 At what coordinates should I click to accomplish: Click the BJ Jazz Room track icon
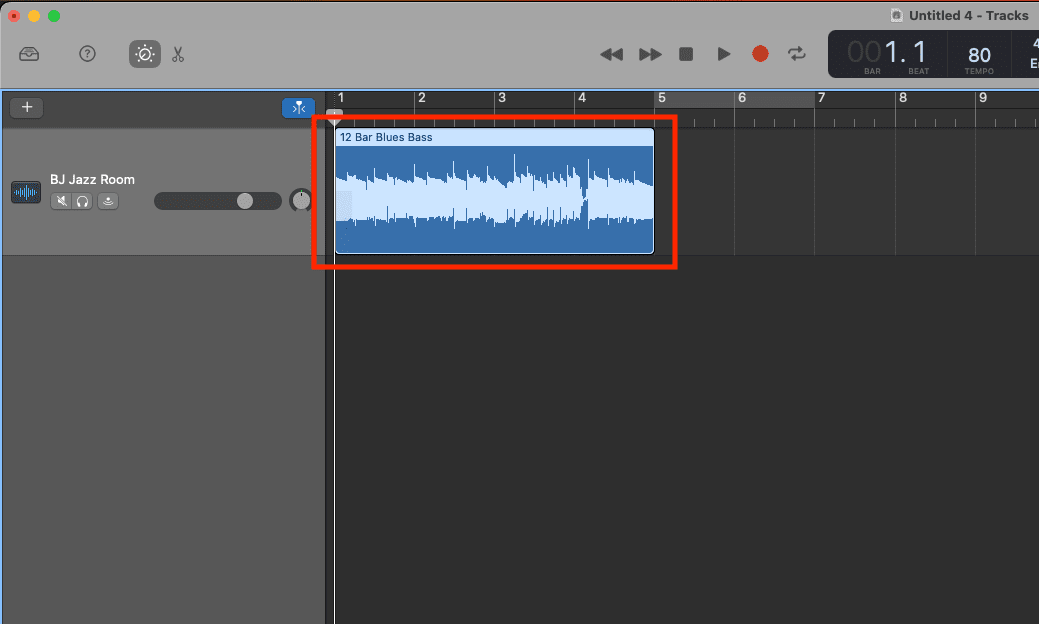coord(26,193)
